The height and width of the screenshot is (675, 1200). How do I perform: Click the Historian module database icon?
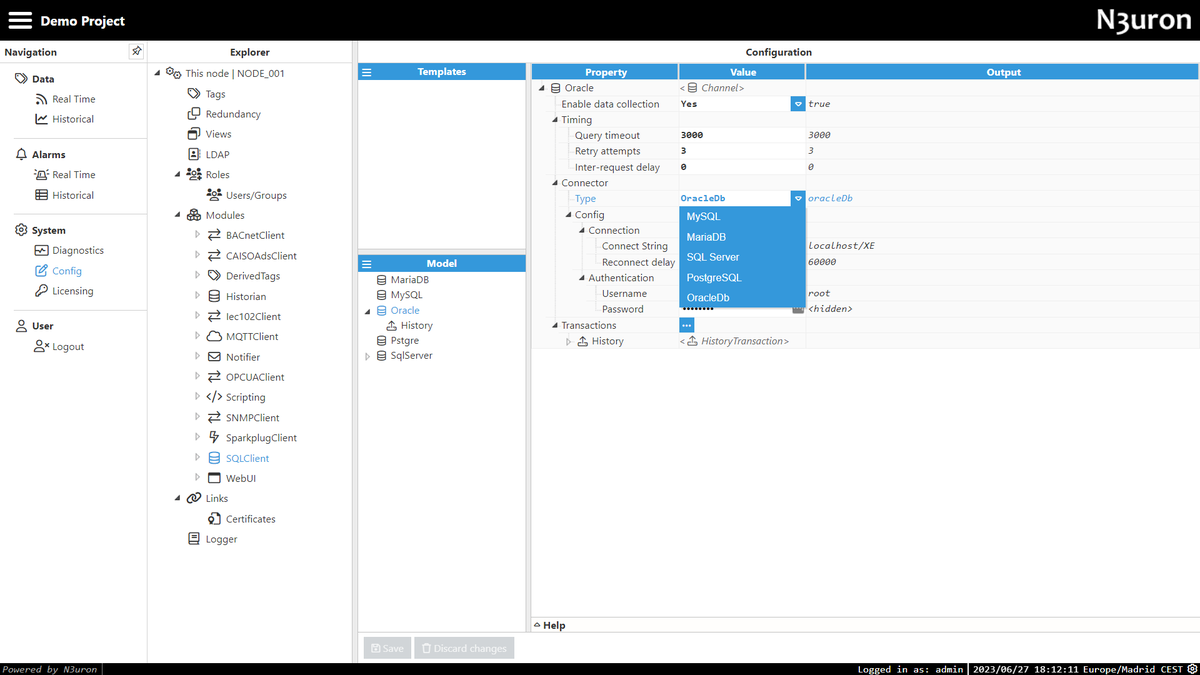click(x=214, y=296)
